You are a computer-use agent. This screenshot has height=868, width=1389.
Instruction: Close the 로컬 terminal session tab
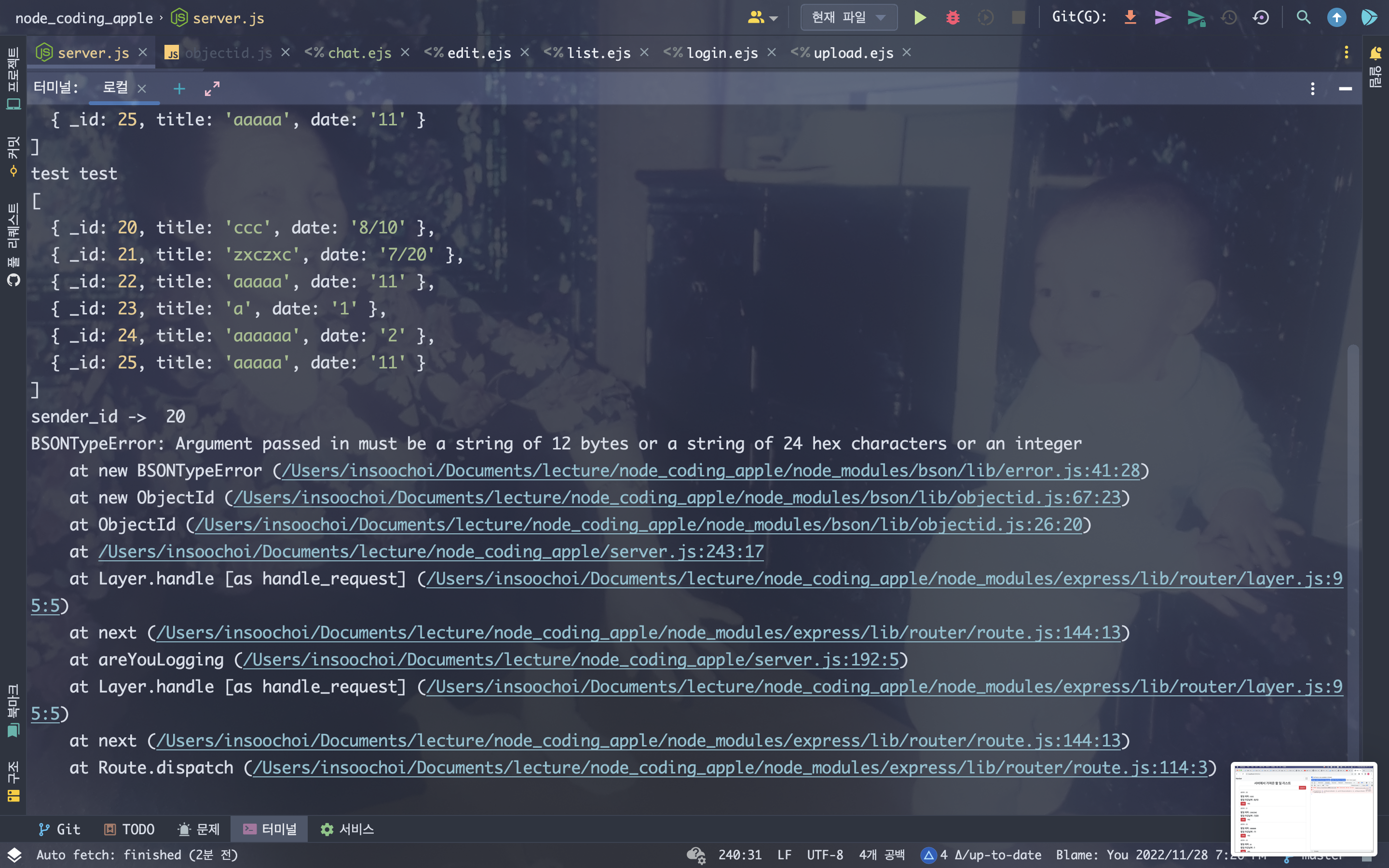coord(142,88)
